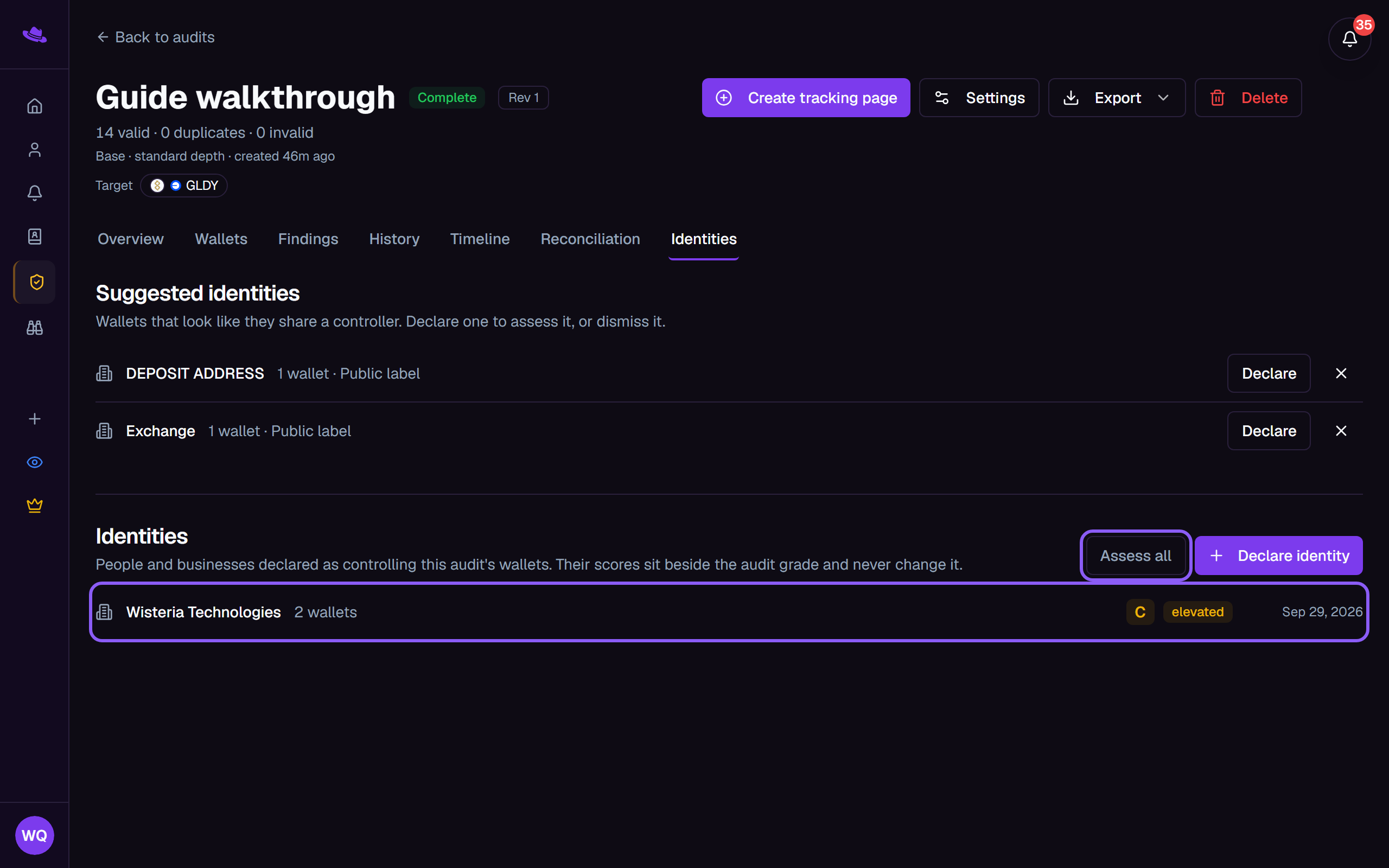
Task: Open the contact book sidebar icon
Action: coord(34,237)
